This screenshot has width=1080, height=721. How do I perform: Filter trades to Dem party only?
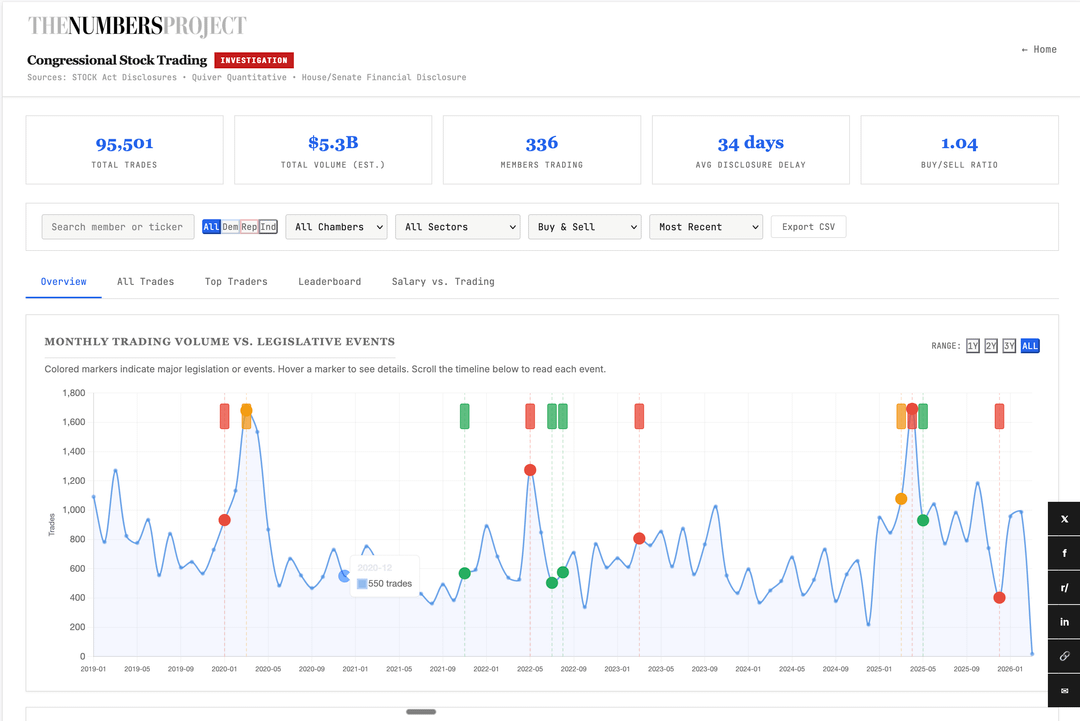coord(230,227)
